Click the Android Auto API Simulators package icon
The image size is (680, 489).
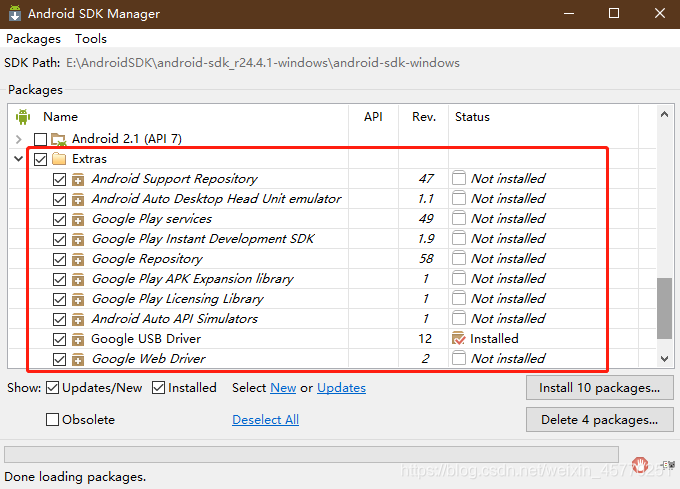click(78, 319)
